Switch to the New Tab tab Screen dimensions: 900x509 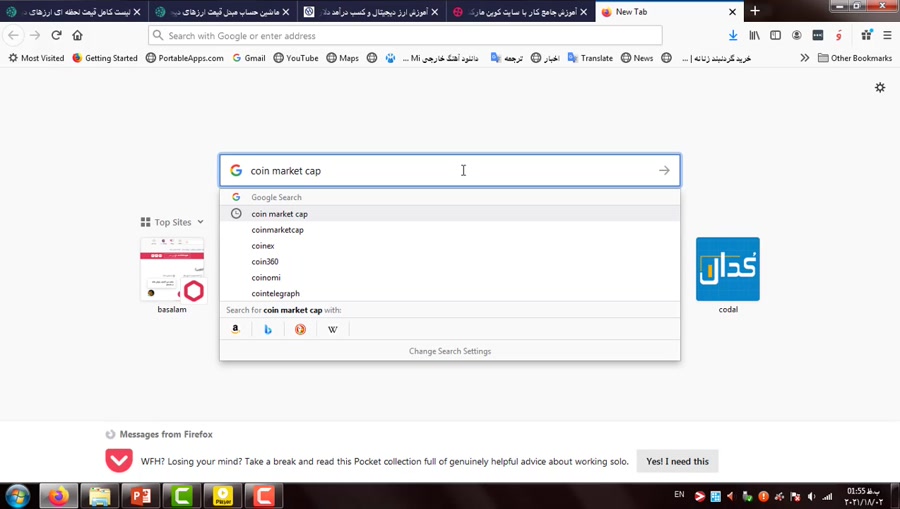point(669,11)
